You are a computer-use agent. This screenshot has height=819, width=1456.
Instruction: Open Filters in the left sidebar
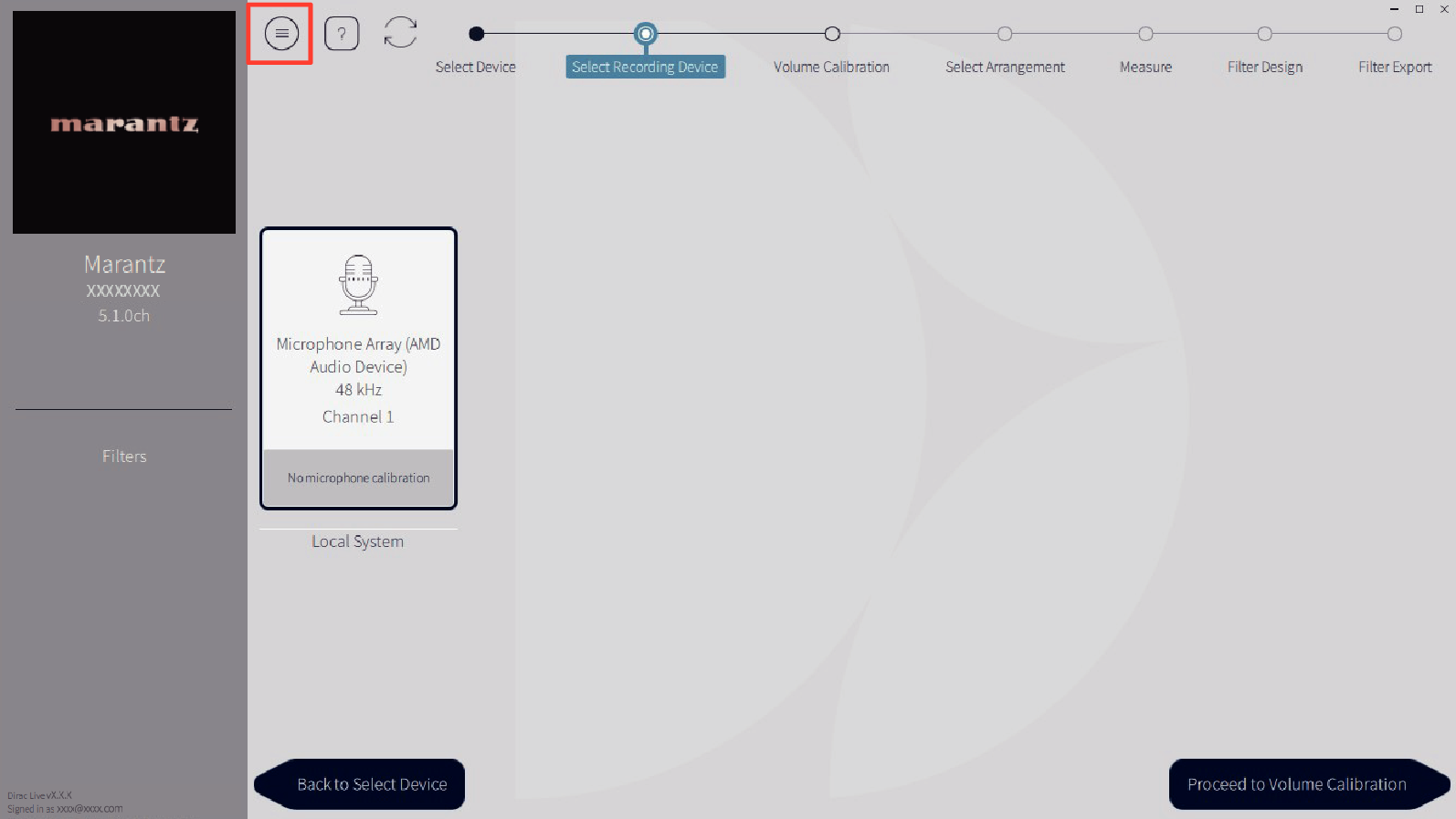click(124, 457)
